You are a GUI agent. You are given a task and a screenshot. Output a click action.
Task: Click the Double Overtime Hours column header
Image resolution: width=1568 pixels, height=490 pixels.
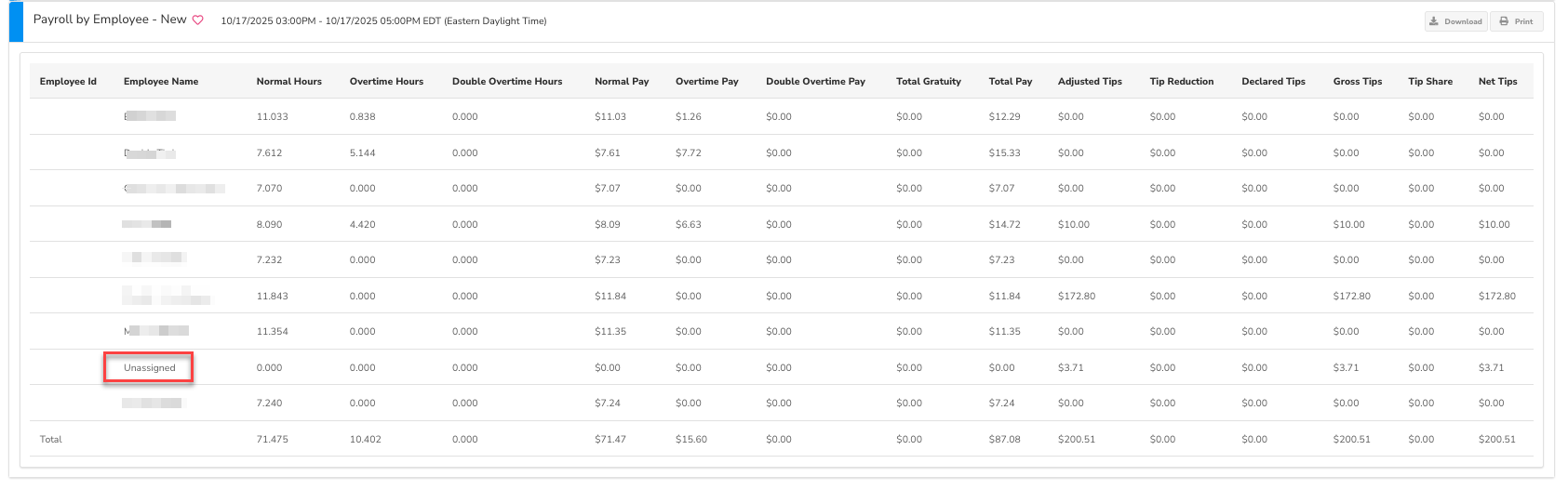(x=507, y=82)
